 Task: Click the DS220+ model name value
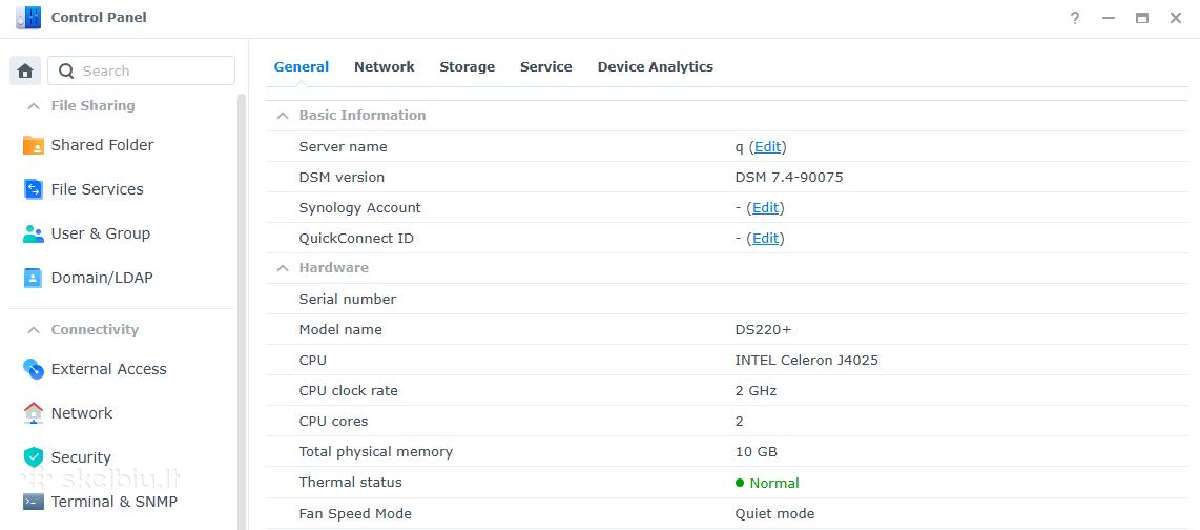point(763,329)
